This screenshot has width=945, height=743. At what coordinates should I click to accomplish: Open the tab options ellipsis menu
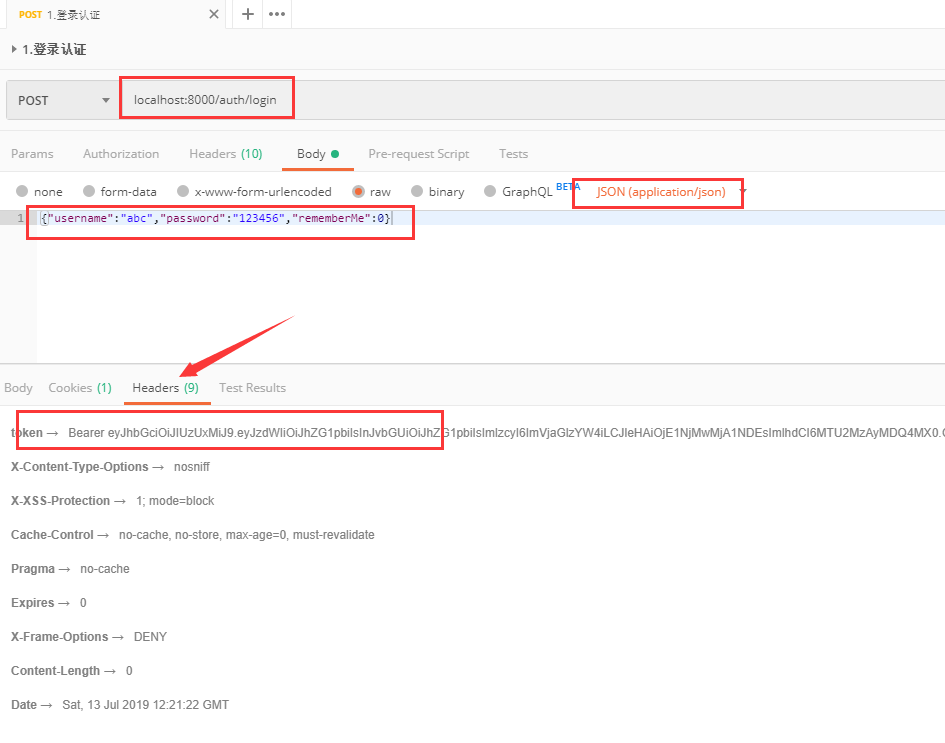(276, 14)
